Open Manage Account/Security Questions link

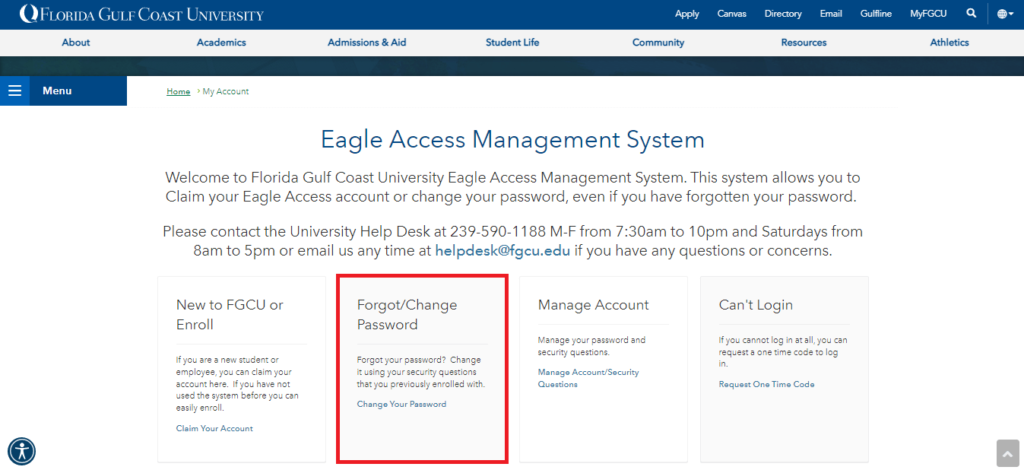[x=588, y=379]
